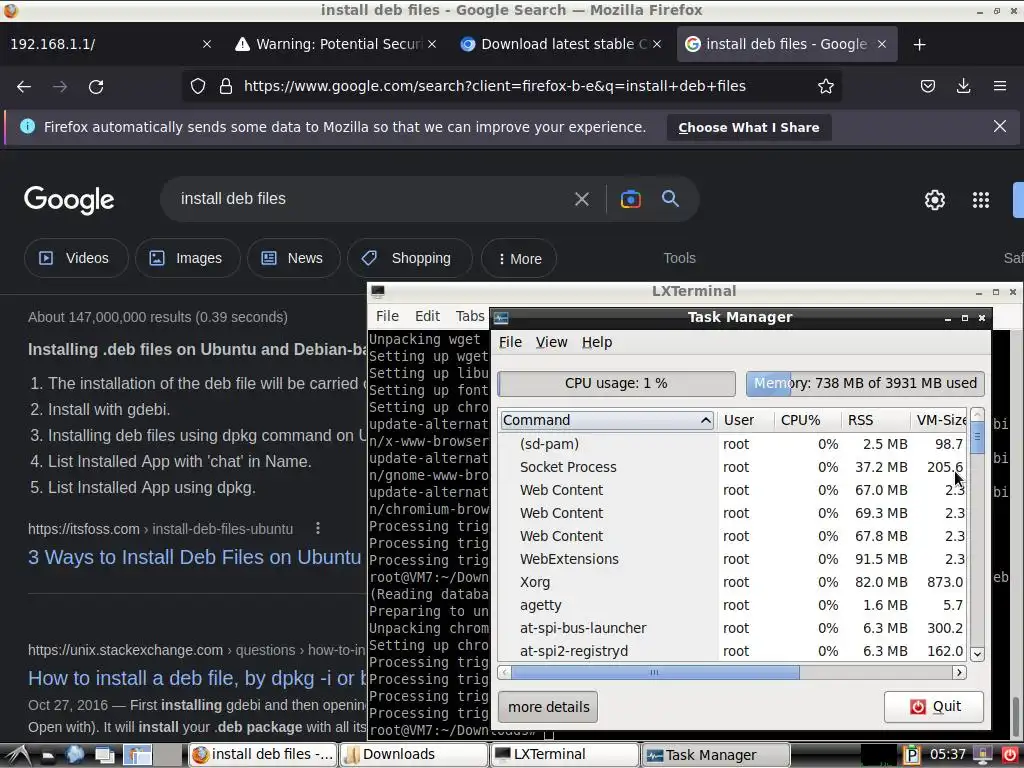1024x768 pixels.
Task: Click the P tray icon beside the clock
Action: 912,755
